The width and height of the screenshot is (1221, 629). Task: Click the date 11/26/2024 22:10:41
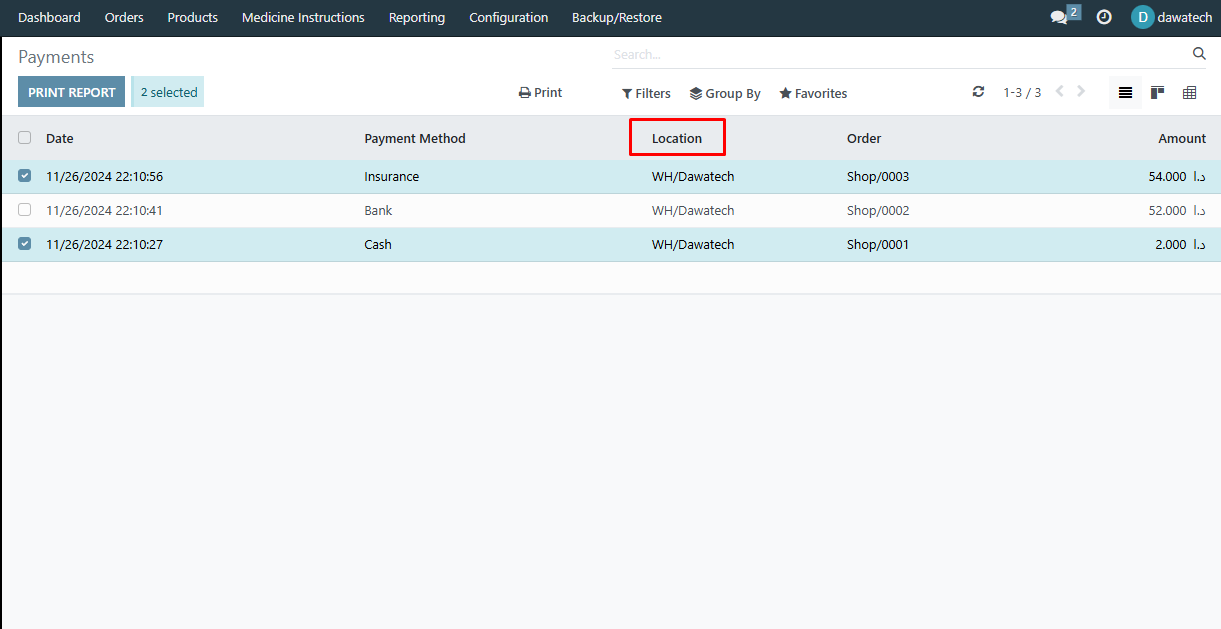tap(104, 210)
